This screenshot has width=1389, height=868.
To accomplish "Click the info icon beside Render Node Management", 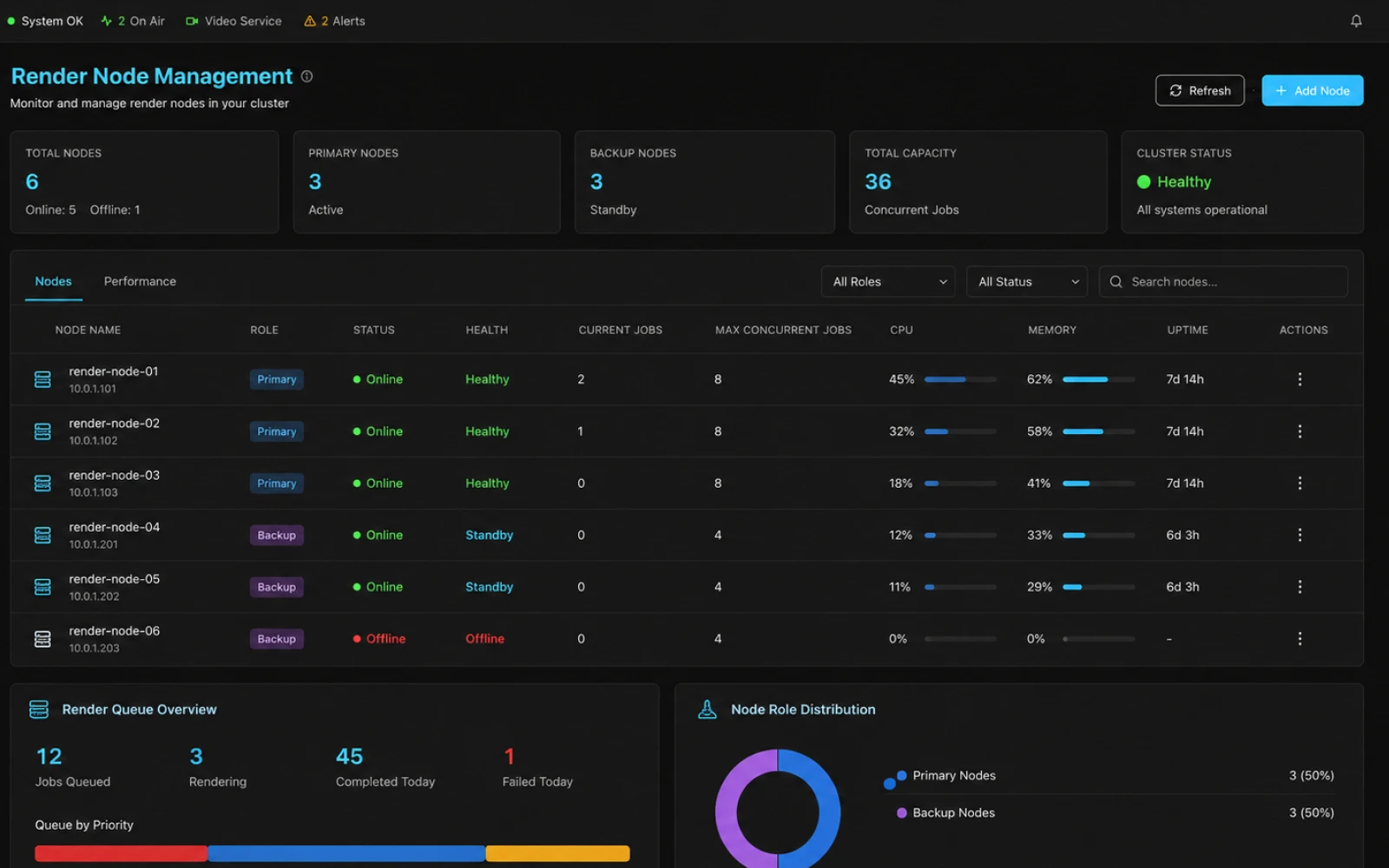I will point(306,76).
